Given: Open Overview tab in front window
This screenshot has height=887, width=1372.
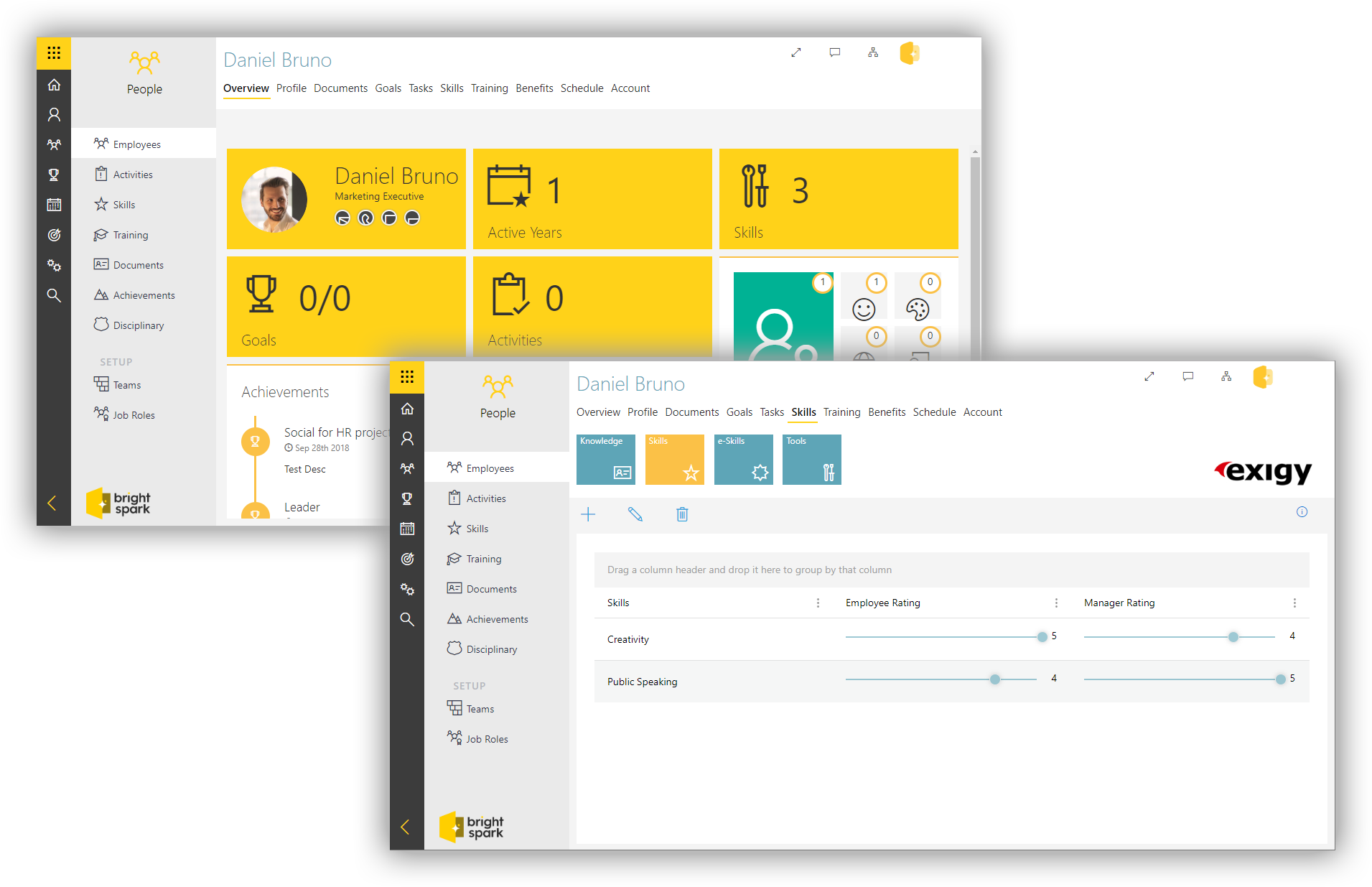Looking at the screenshot, I should click(598, 412).
